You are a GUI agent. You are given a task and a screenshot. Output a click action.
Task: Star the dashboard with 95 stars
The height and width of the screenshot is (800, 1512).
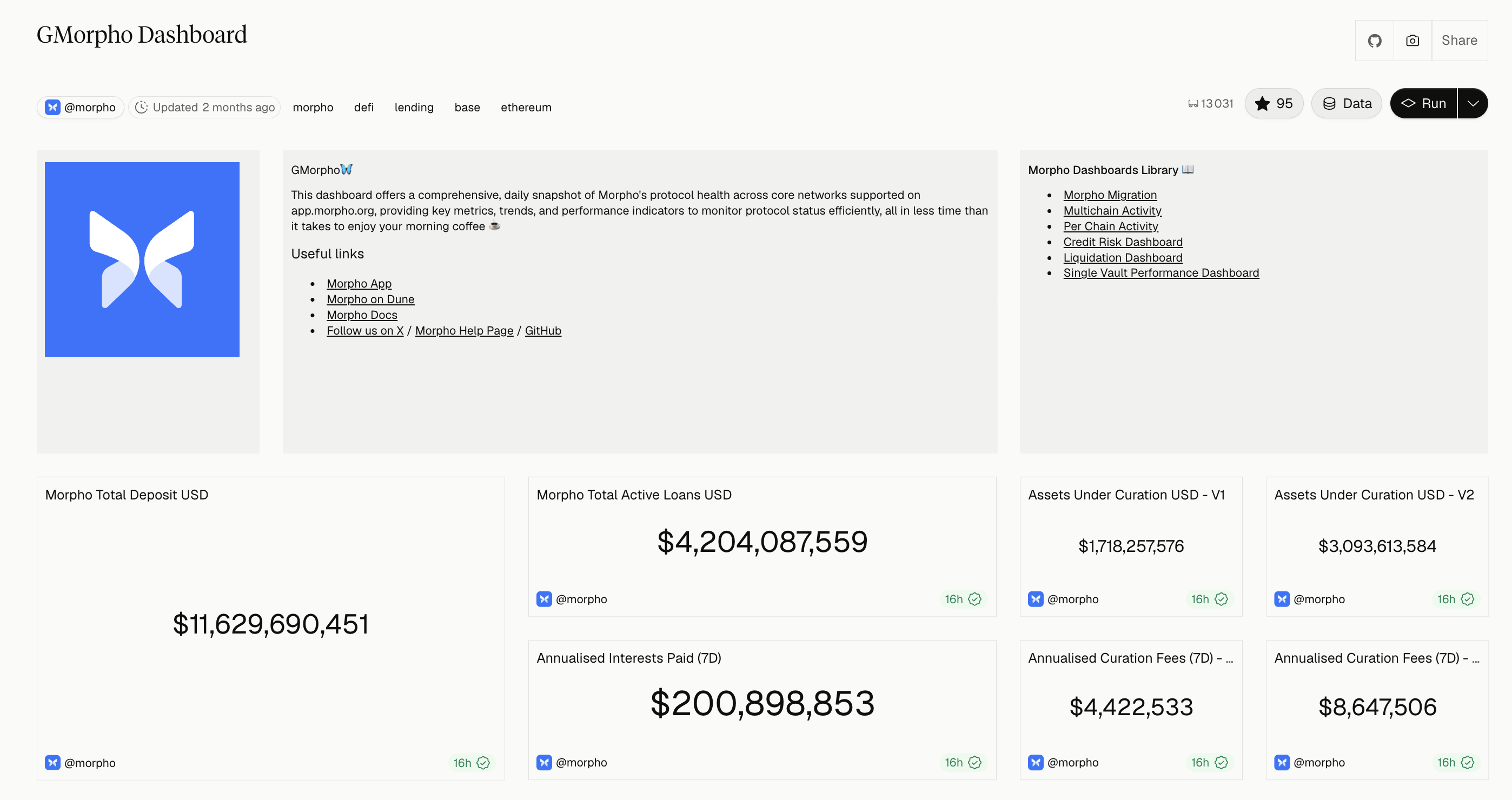[1273, 104]
